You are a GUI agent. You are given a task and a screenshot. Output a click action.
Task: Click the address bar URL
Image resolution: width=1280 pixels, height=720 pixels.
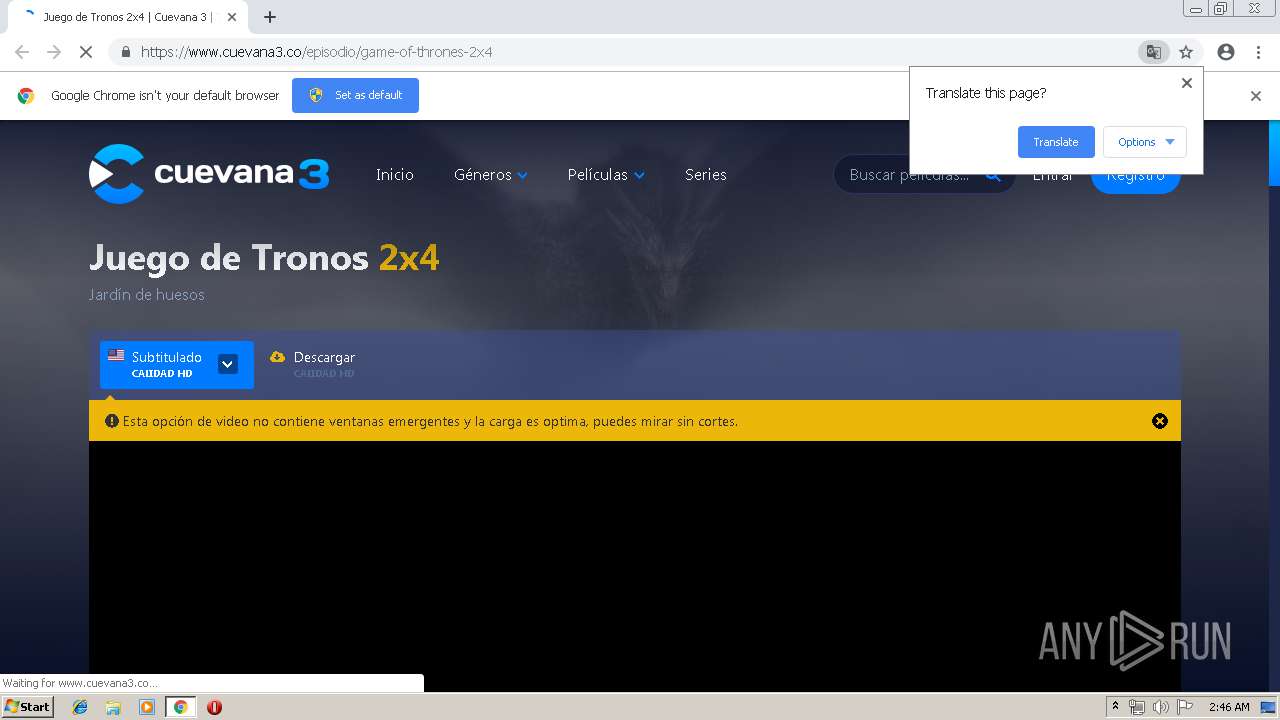pos(316,52)
